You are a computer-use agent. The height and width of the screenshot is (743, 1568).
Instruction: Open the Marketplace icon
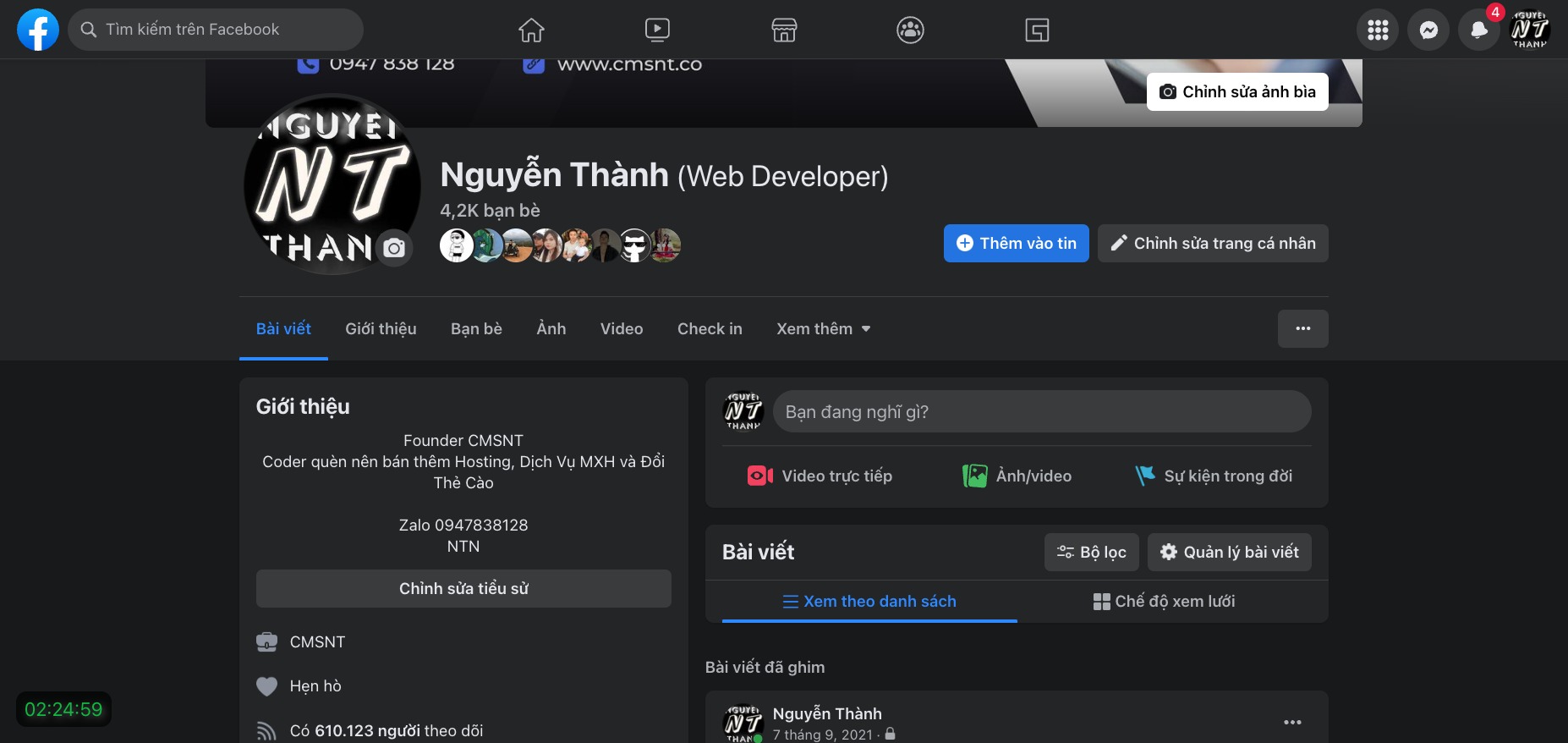pyautogui.click(x=784, y=30)
